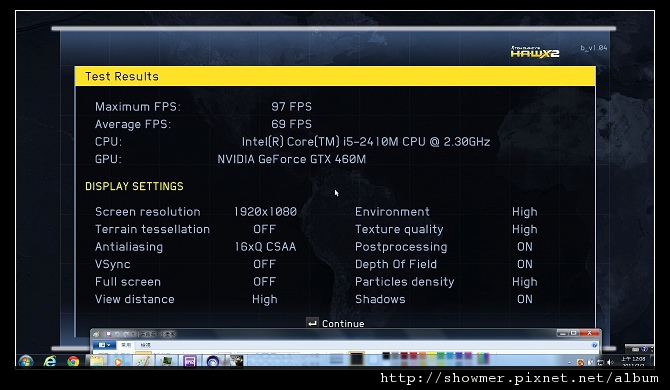Open the taskbar clock showing 12:08
Image resolution: width=670 pixels, height=390 pixels.
[634, 362]
